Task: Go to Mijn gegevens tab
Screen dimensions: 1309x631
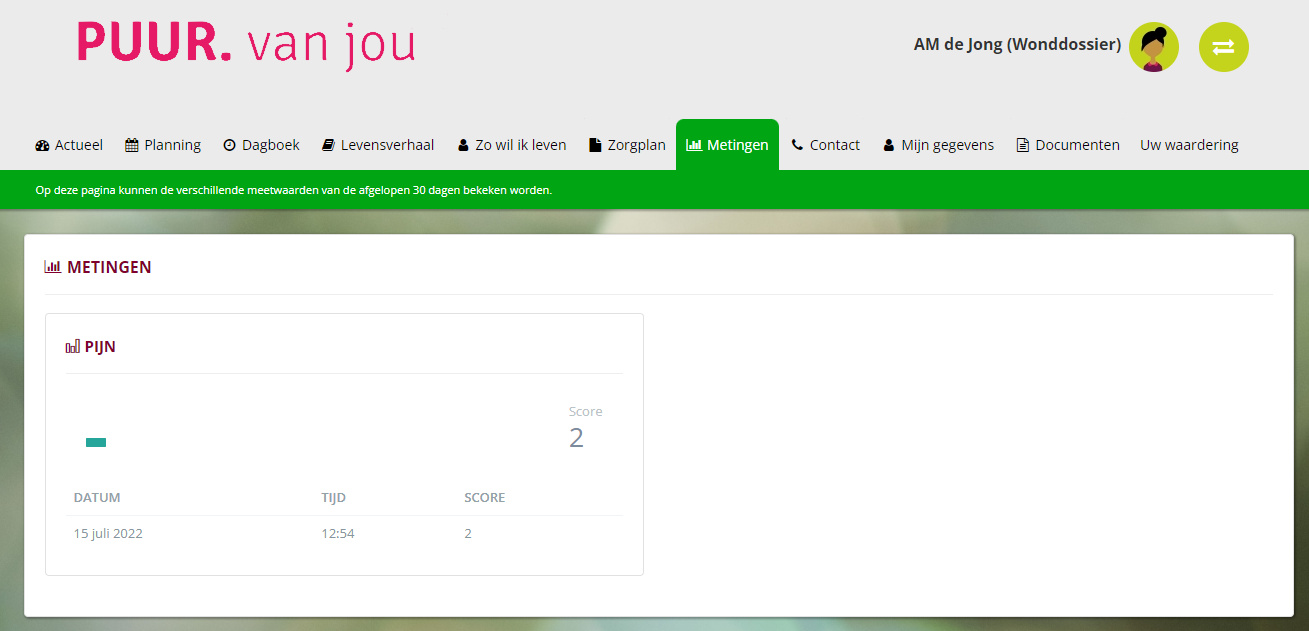Action: pyautogui.click(x=938, y=145)
